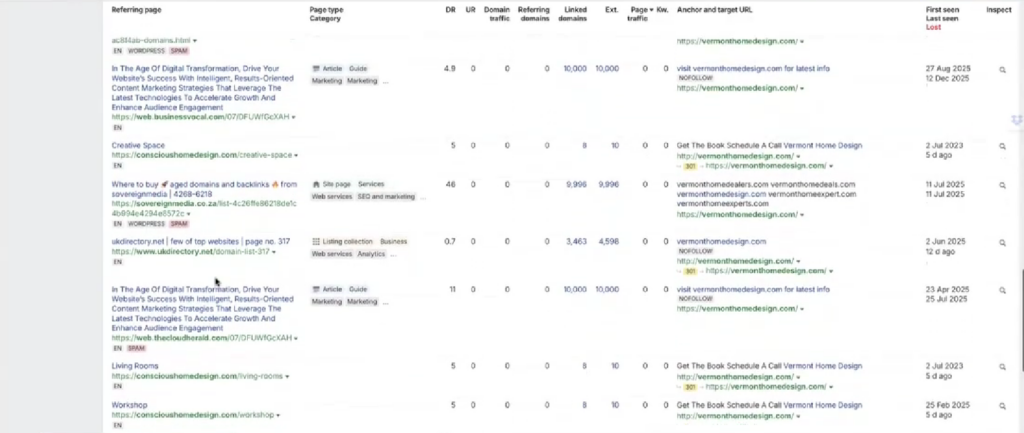Sort by the Referring domains column header

coord(533,13)
